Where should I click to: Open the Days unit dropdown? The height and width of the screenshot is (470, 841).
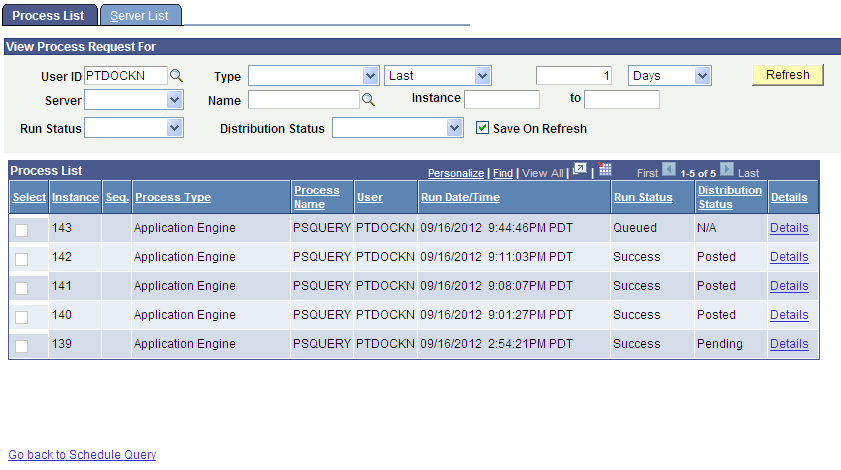670,76
